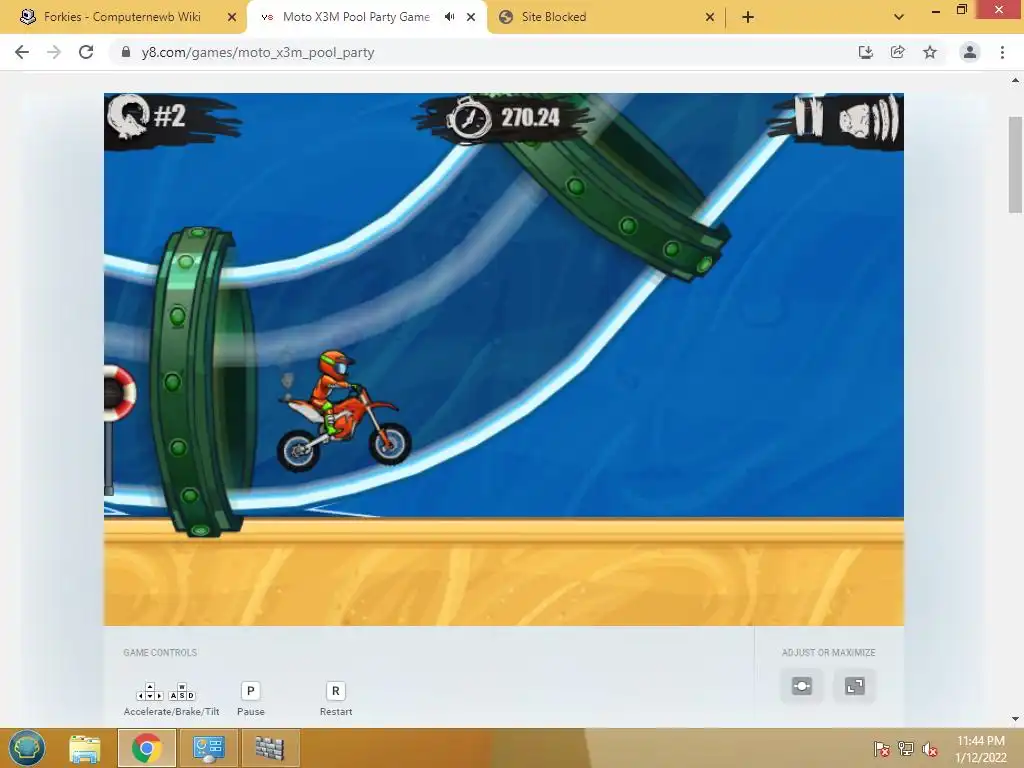Reload the current page
Screen dimensions: 1024x768
click(x=86, y=52)
